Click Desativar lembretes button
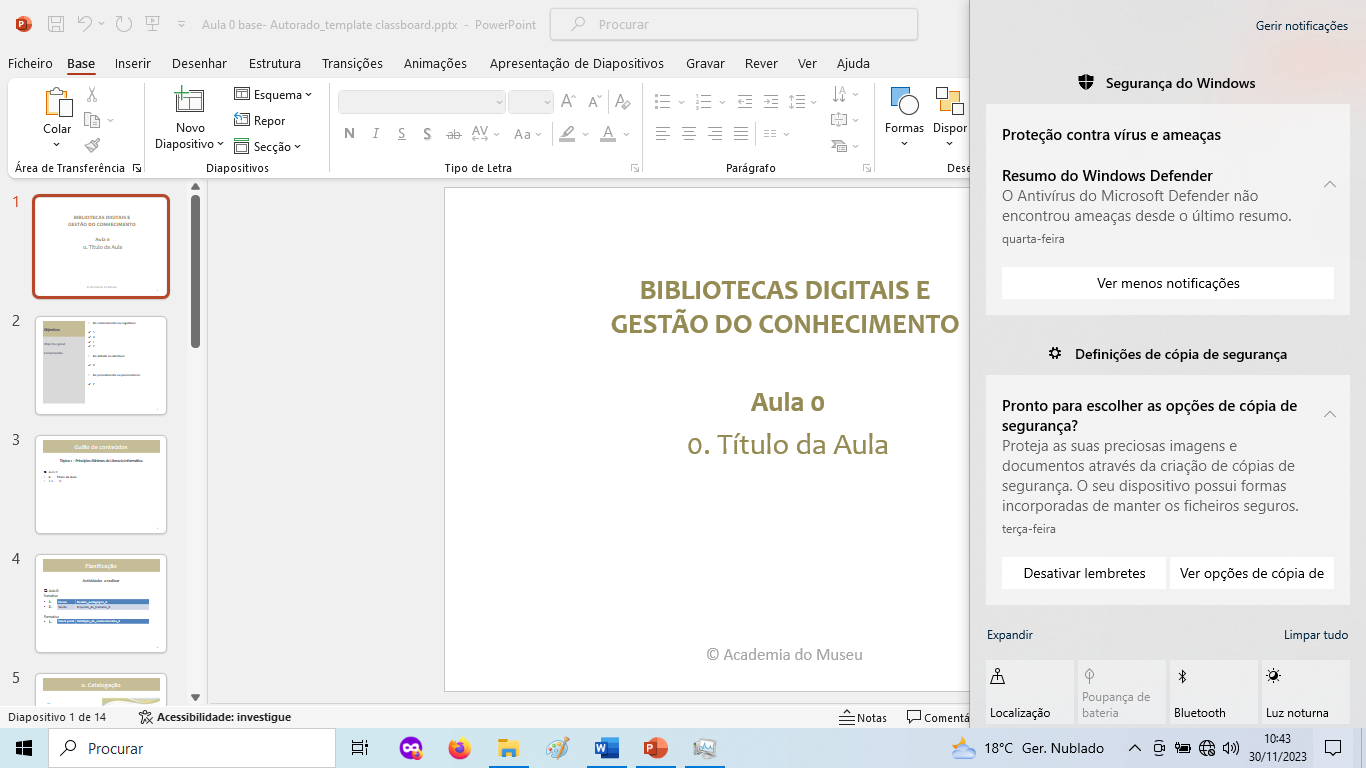1366x768 pixels. click(x=1083, y=572)
